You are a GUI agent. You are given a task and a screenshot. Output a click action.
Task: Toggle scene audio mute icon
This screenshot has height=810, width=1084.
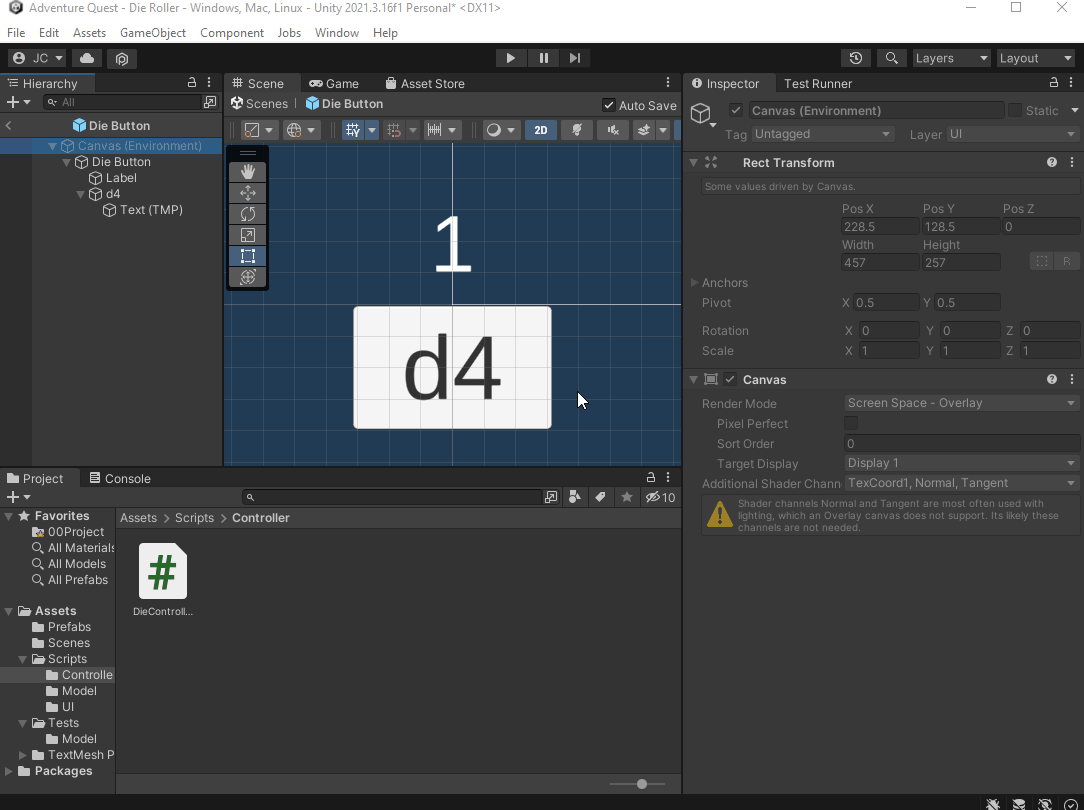(613, 130)
